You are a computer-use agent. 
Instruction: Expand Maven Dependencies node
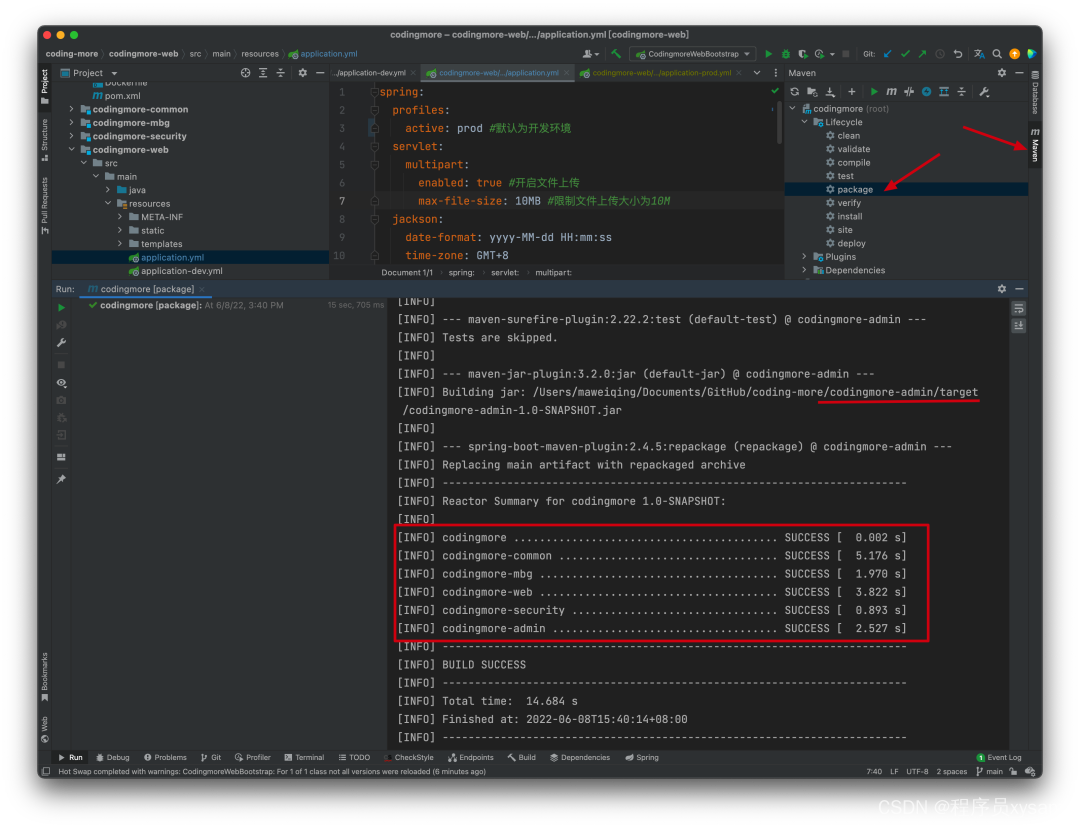tap(804, 270)
